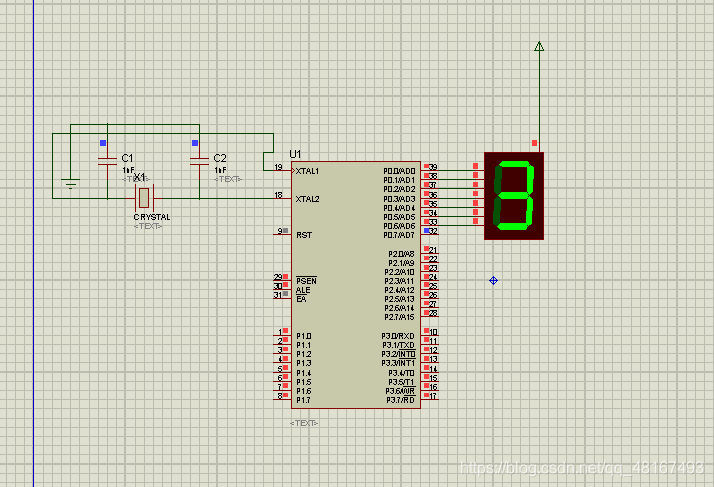Select the green 7-segment display component
The image size is (714, 487).
click(514, 196)
